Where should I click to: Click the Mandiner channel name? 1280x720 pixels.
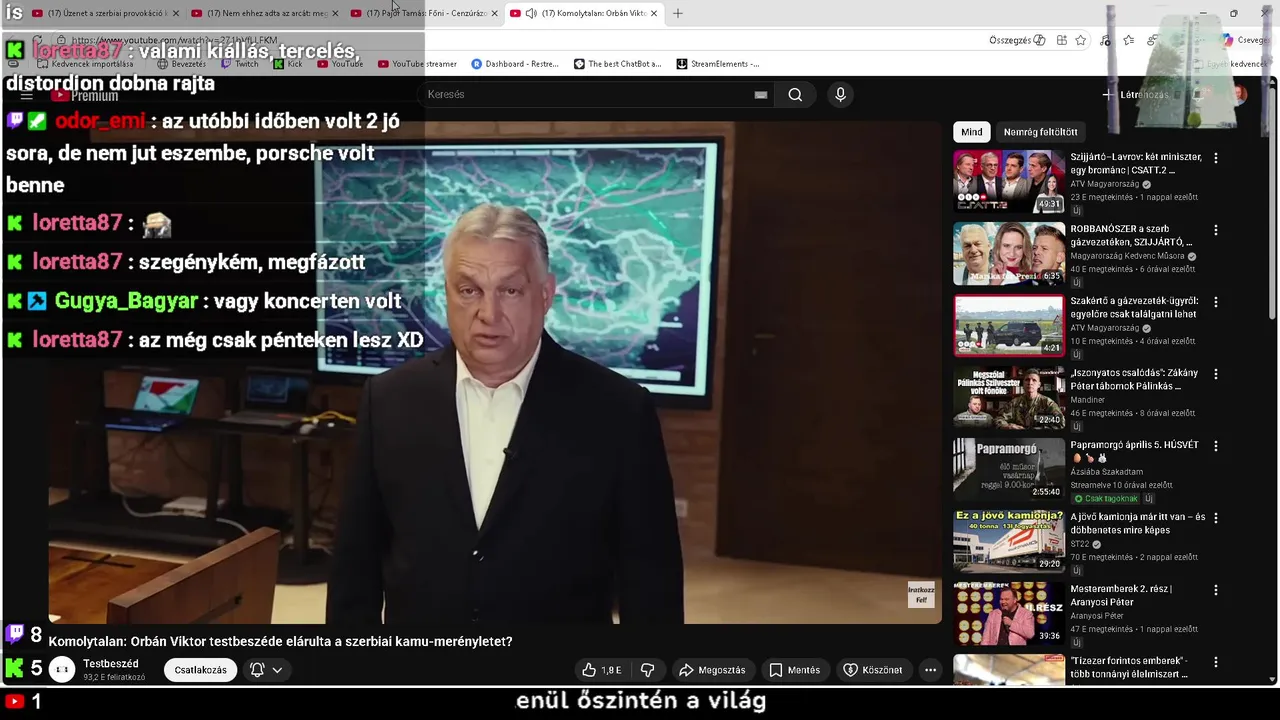point(1088,400)
